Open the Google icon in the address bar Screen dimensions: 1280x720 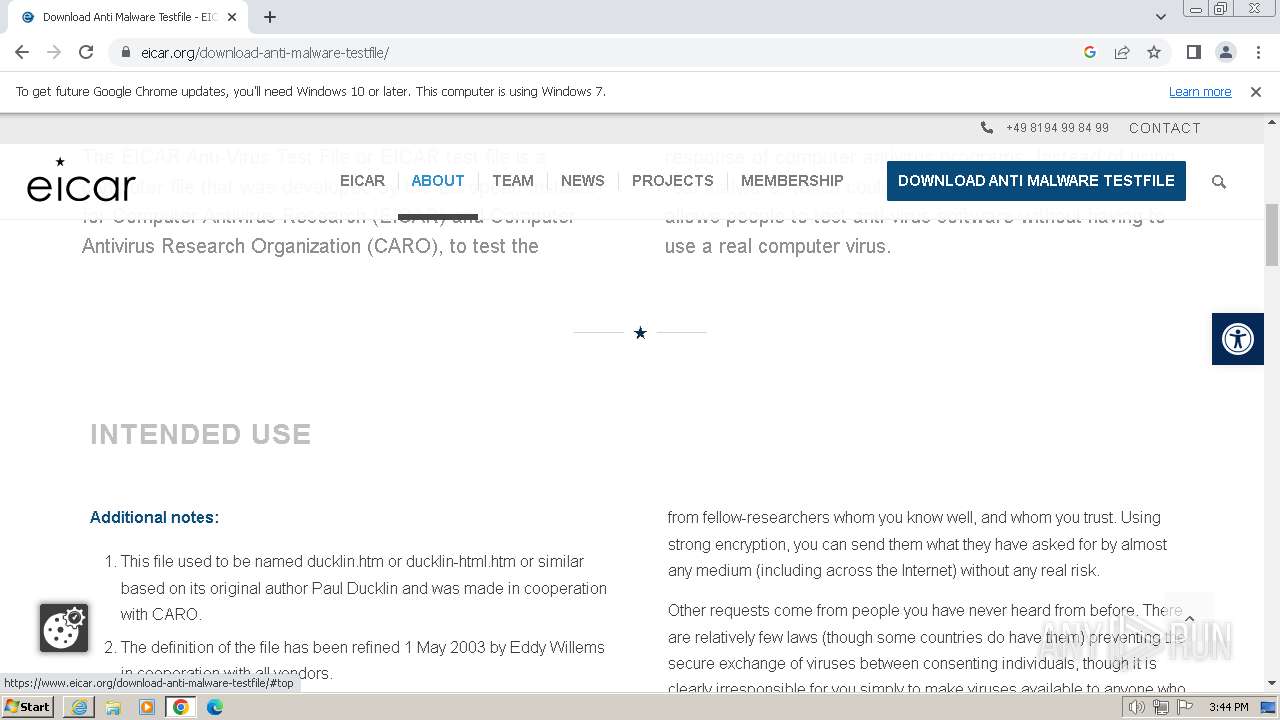pyautogui.click(x=1090, y=52)
